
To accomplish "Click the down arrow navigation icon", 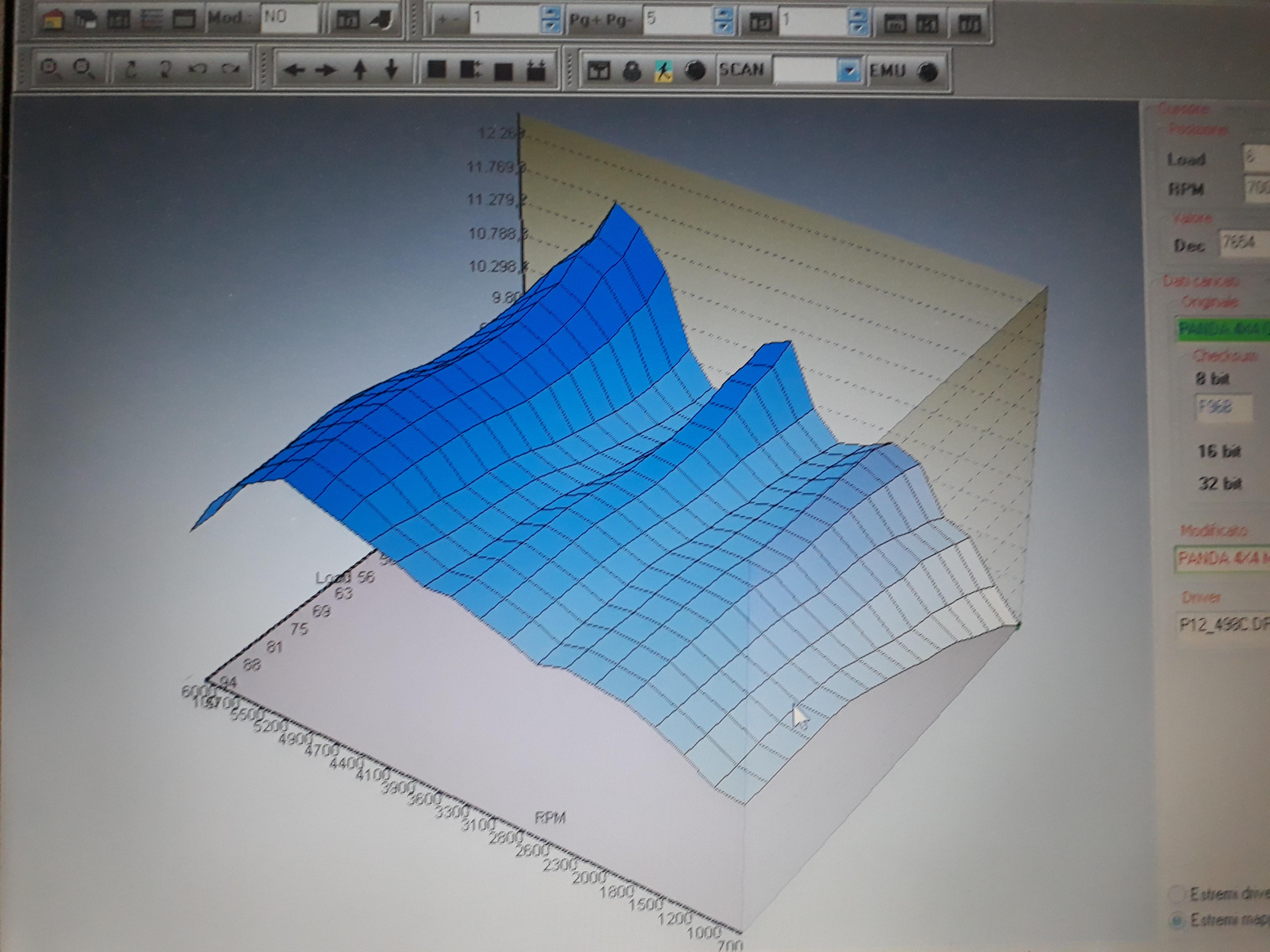I will [392, 70].
